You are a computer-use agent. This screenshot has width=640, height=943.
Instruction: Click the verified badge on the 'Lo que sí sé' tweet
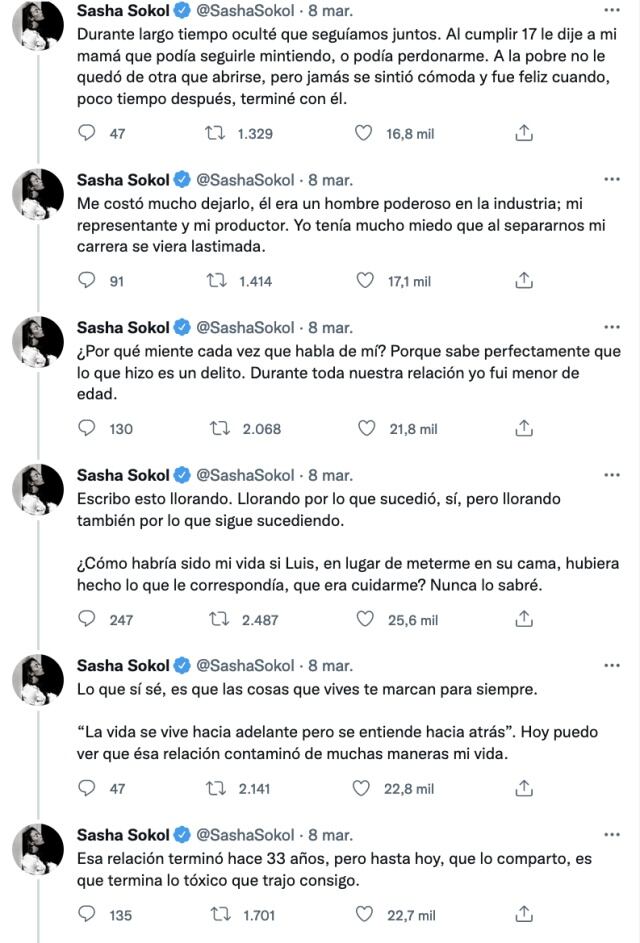(x=182, y=665)
